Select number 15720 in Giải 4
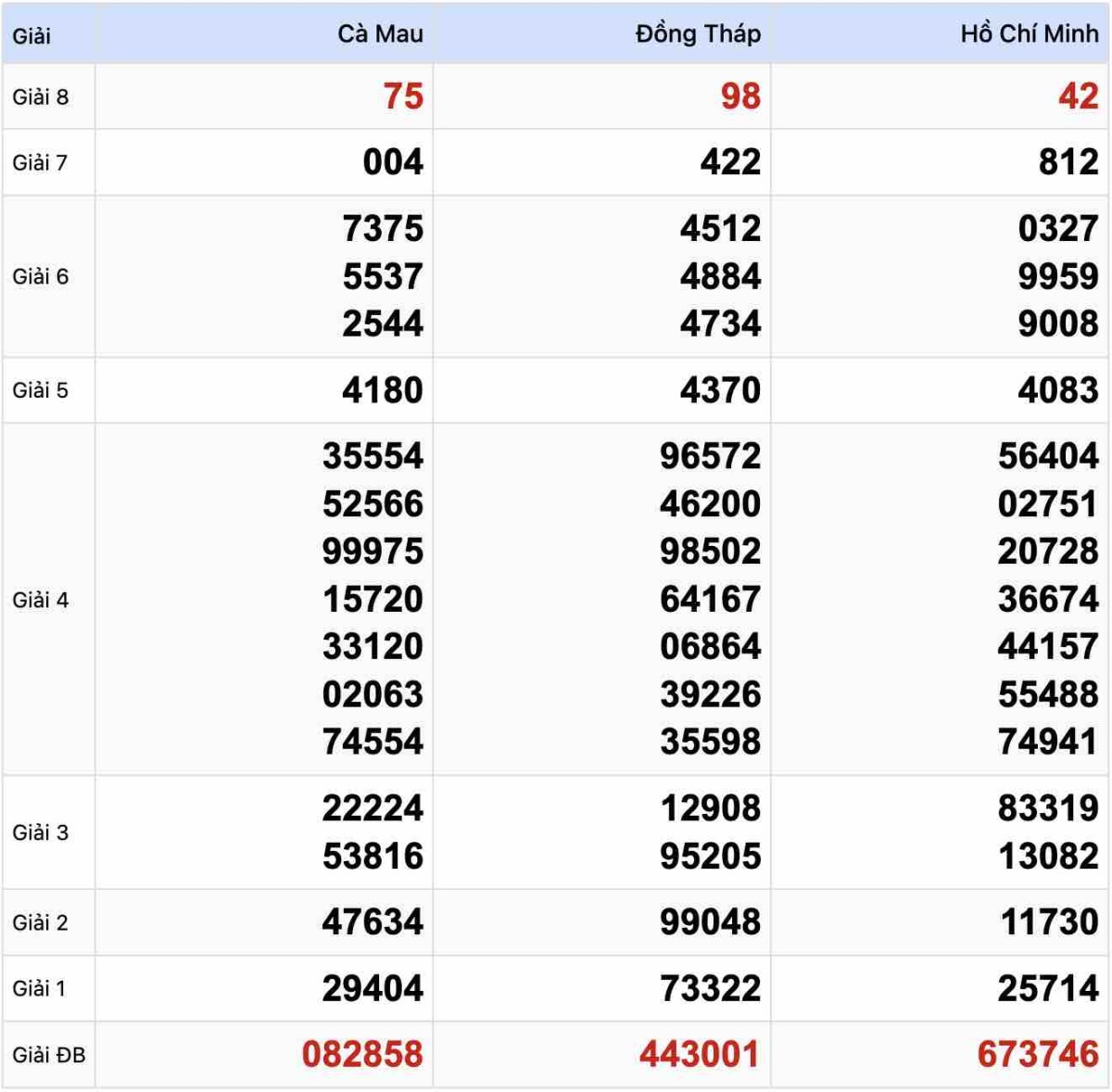This screenshot has width=1112, height=1092. pos(373,599)
